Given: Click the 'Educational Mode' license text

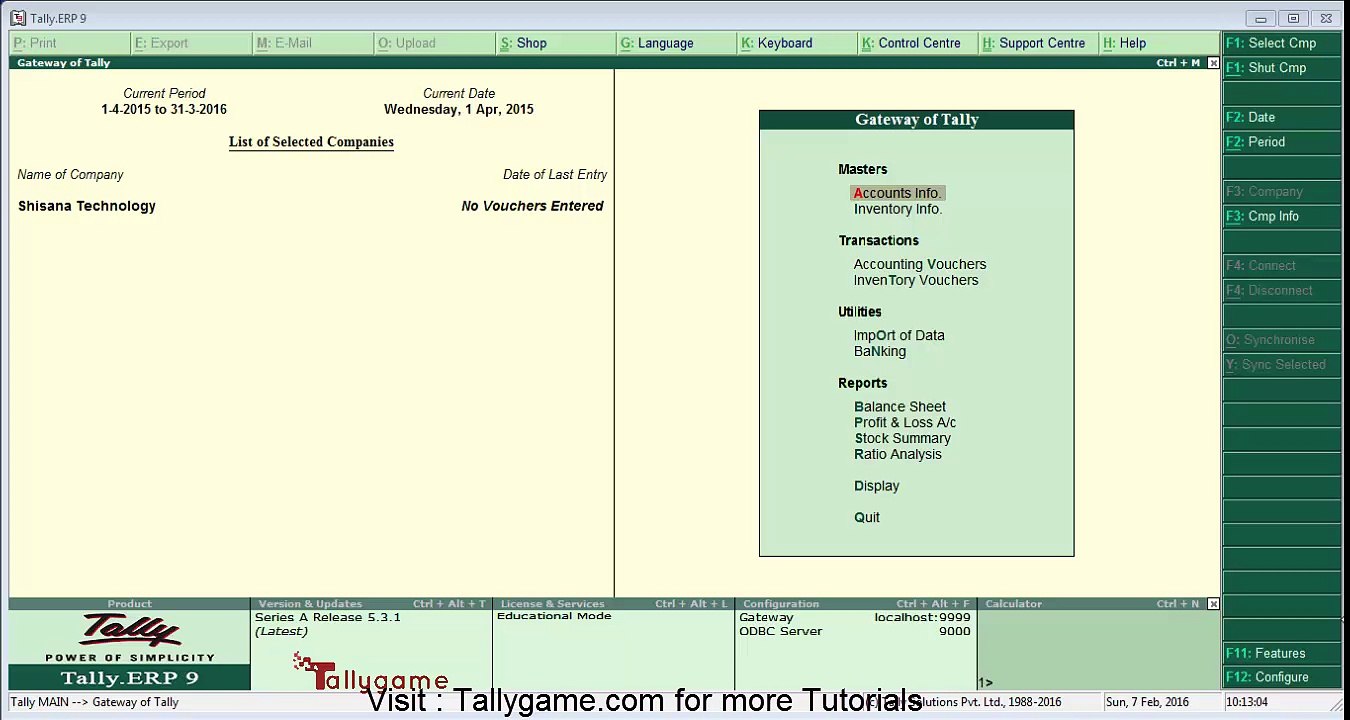Looking at the screenshot, I should [553, 616].
